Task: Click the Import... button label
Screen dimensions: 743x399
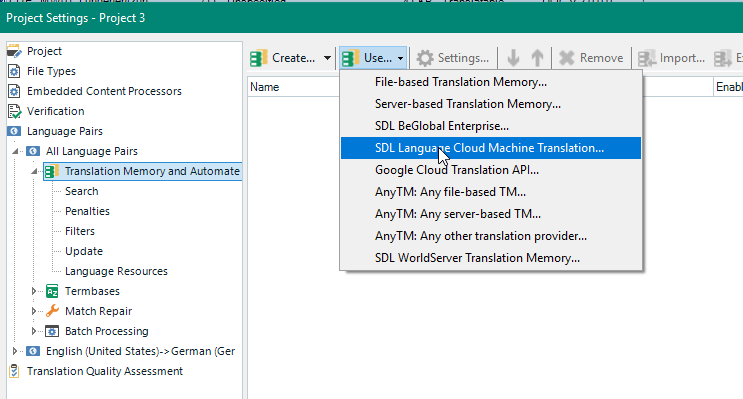Action: click(x=682, y=58)
